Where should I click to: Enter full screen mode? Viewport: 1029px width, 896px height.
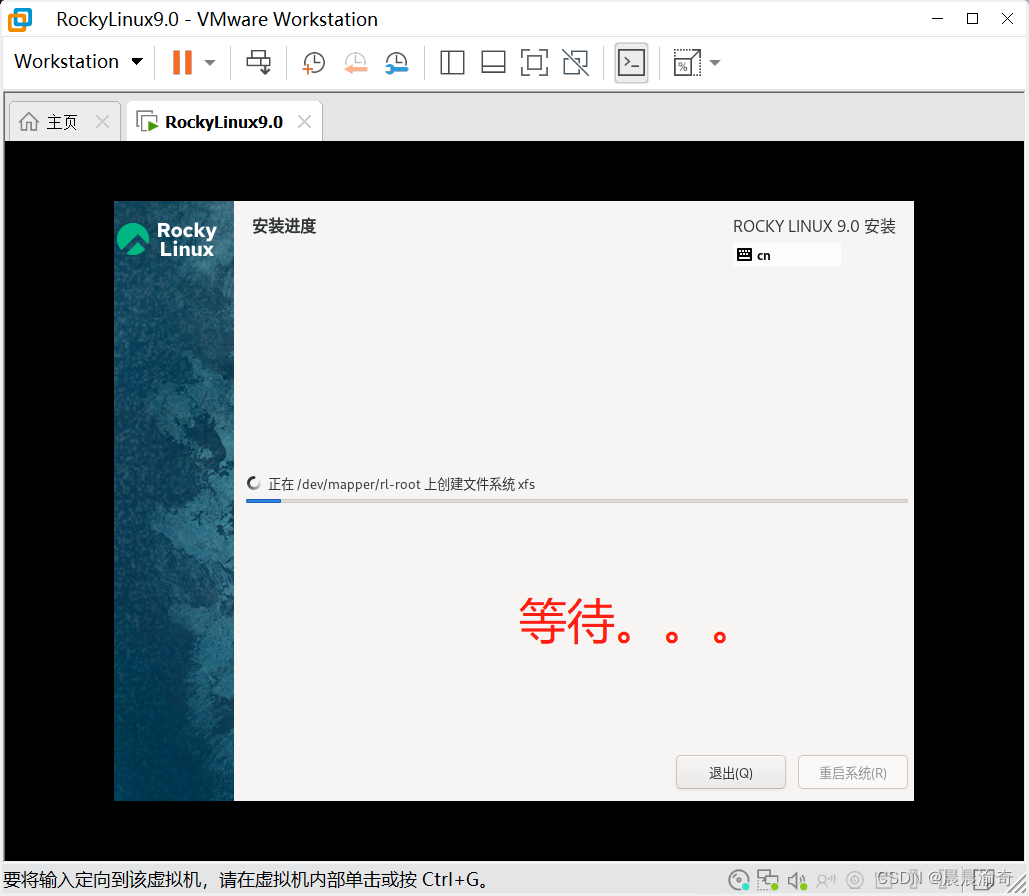[x=534, y=63]
